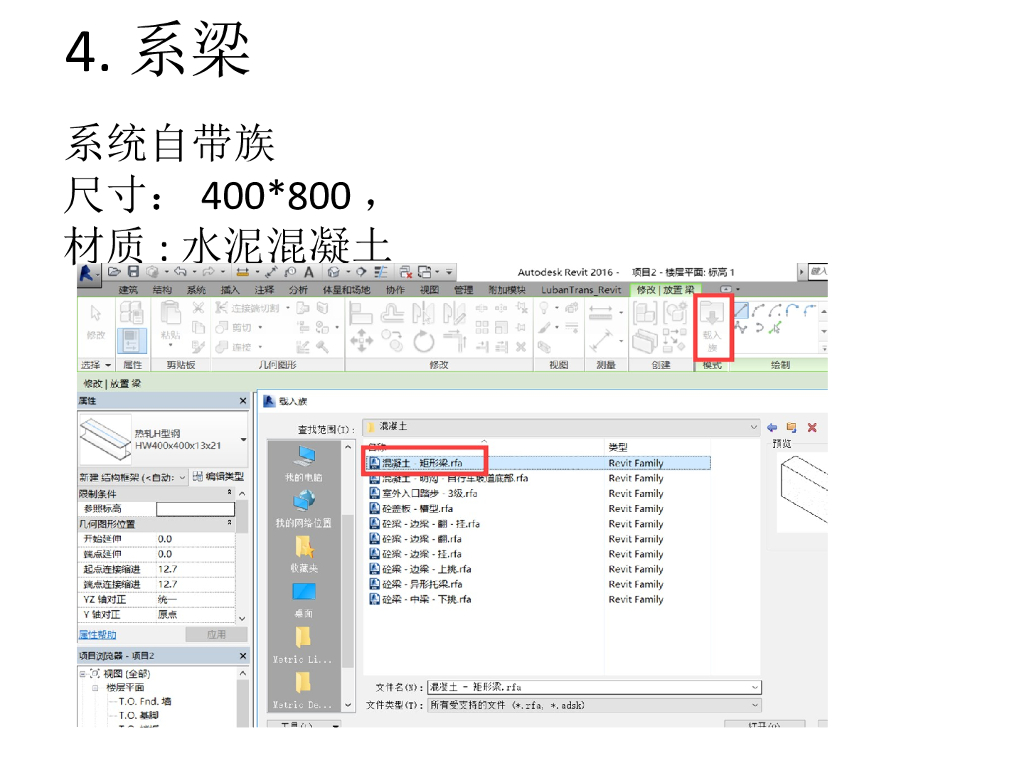This screenshot has height=768, width=1024.
Task: Open the Metric Li... folder in sidebar
Action: 304,647
